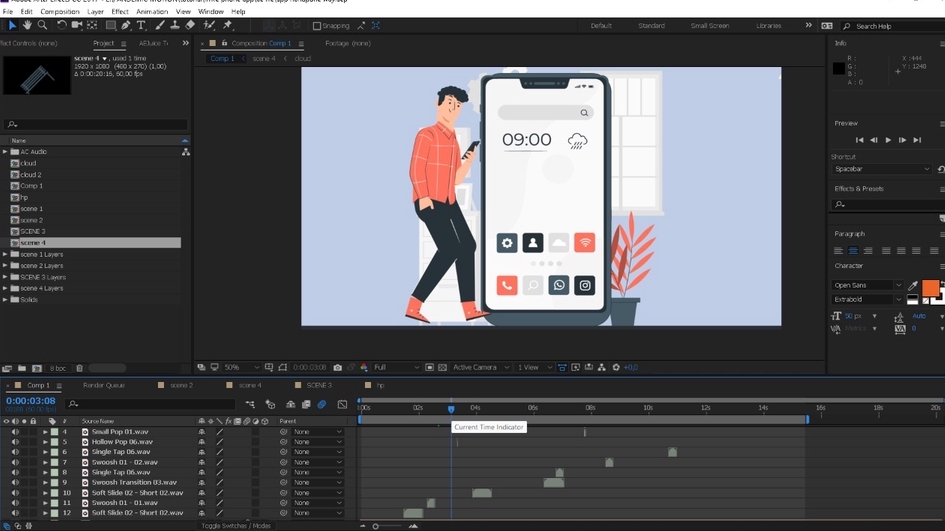This screenshot has width=945, height=531.
Task: Select the Small Screen workspace
Action: 710,26
